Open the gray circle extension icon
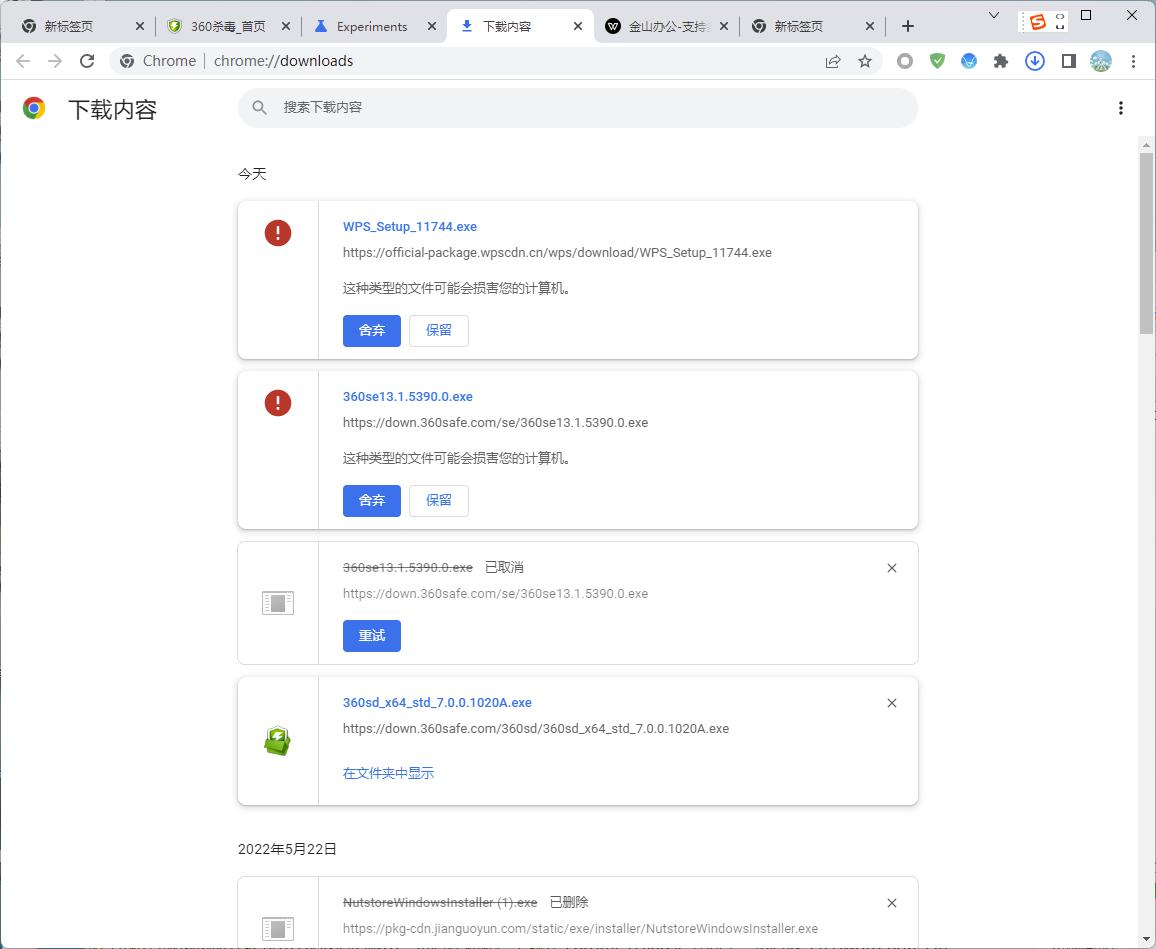Screen dimensions: 1156x949 click(x=905, y=61)
